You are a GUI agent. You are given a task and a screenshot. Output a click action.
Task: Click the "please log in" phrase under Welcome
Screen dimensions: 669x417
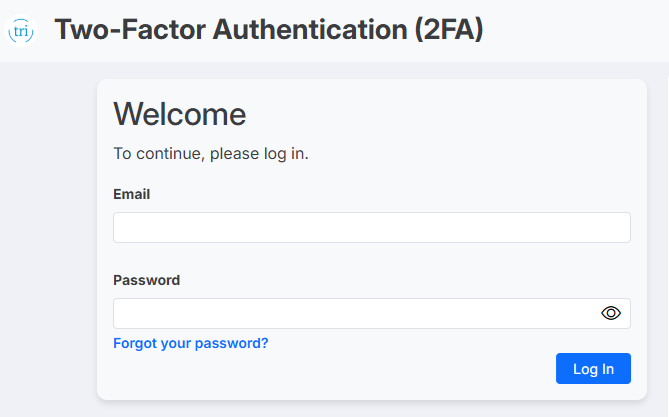click(x=259, y=154)
